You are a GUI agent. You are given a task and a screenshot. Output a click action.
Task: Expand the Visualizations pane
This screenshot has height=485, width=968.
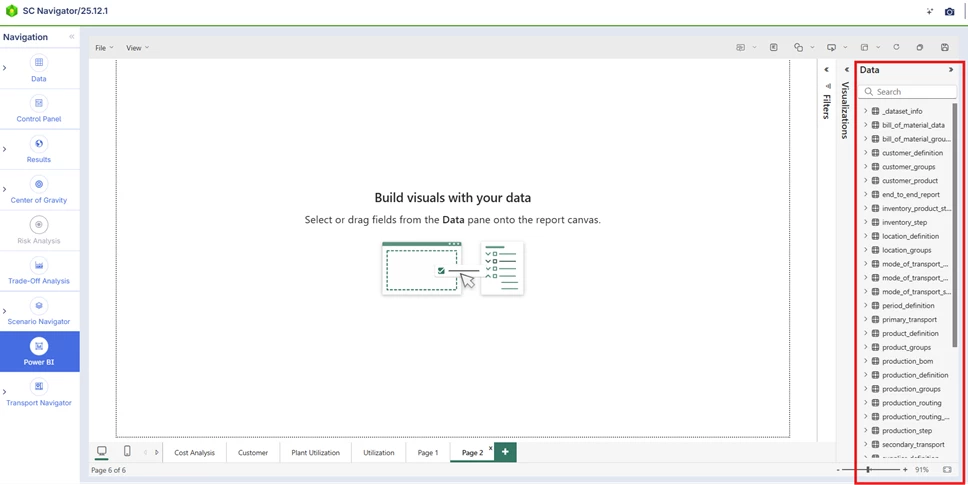point(847,70)
